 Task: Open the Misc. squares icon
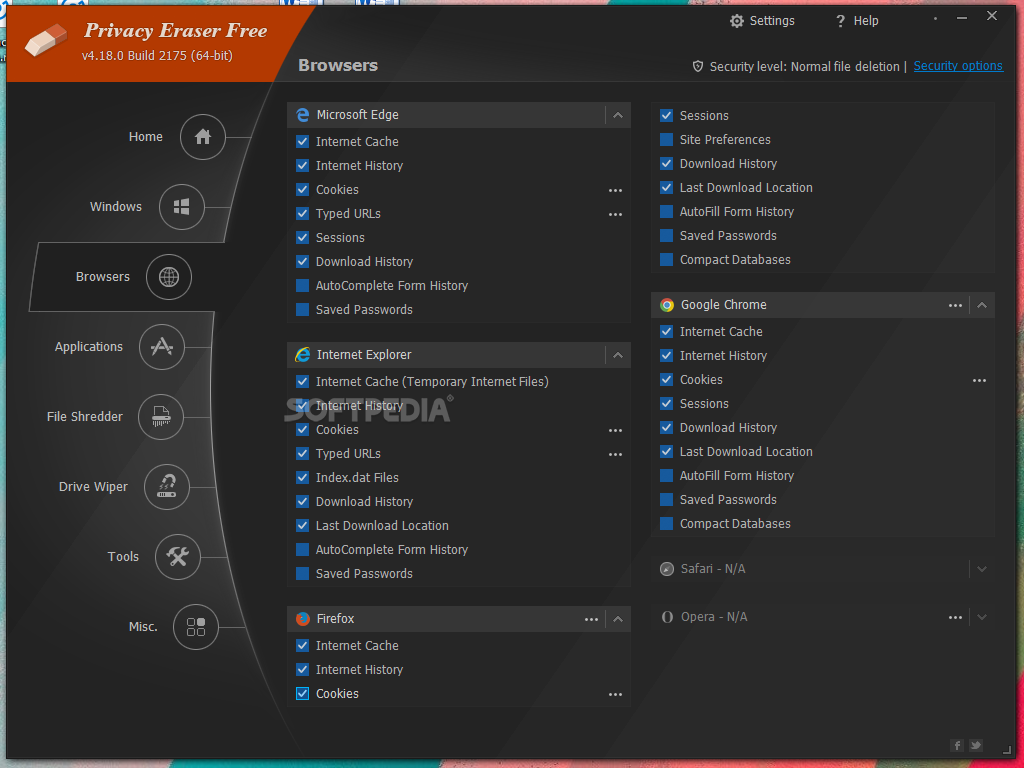pyautogui.click(x=195, y=627)
